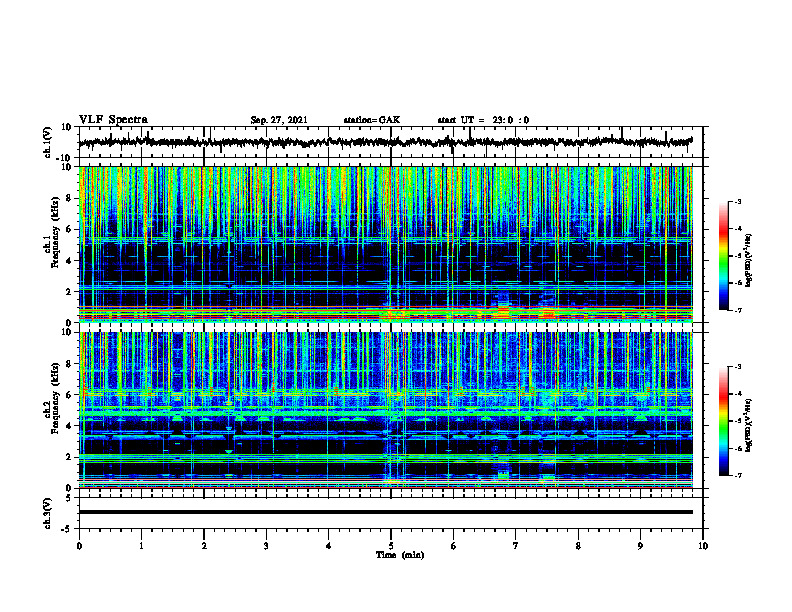This screenshot has width=792, height=612.
Task: Click the time axis tick label "5"
Action: pos(391,546)
